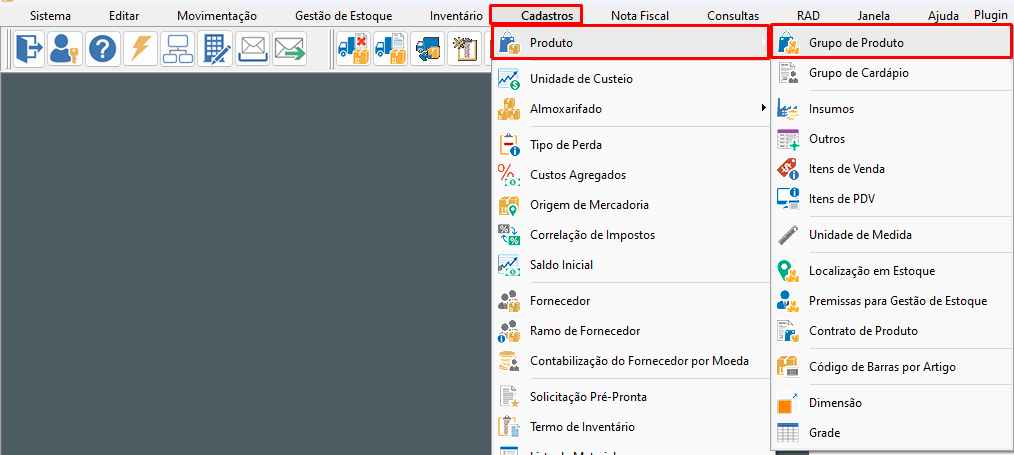
Task: Expand the Almoxarifado submenu arrow
Action: [x=764, y=109]
